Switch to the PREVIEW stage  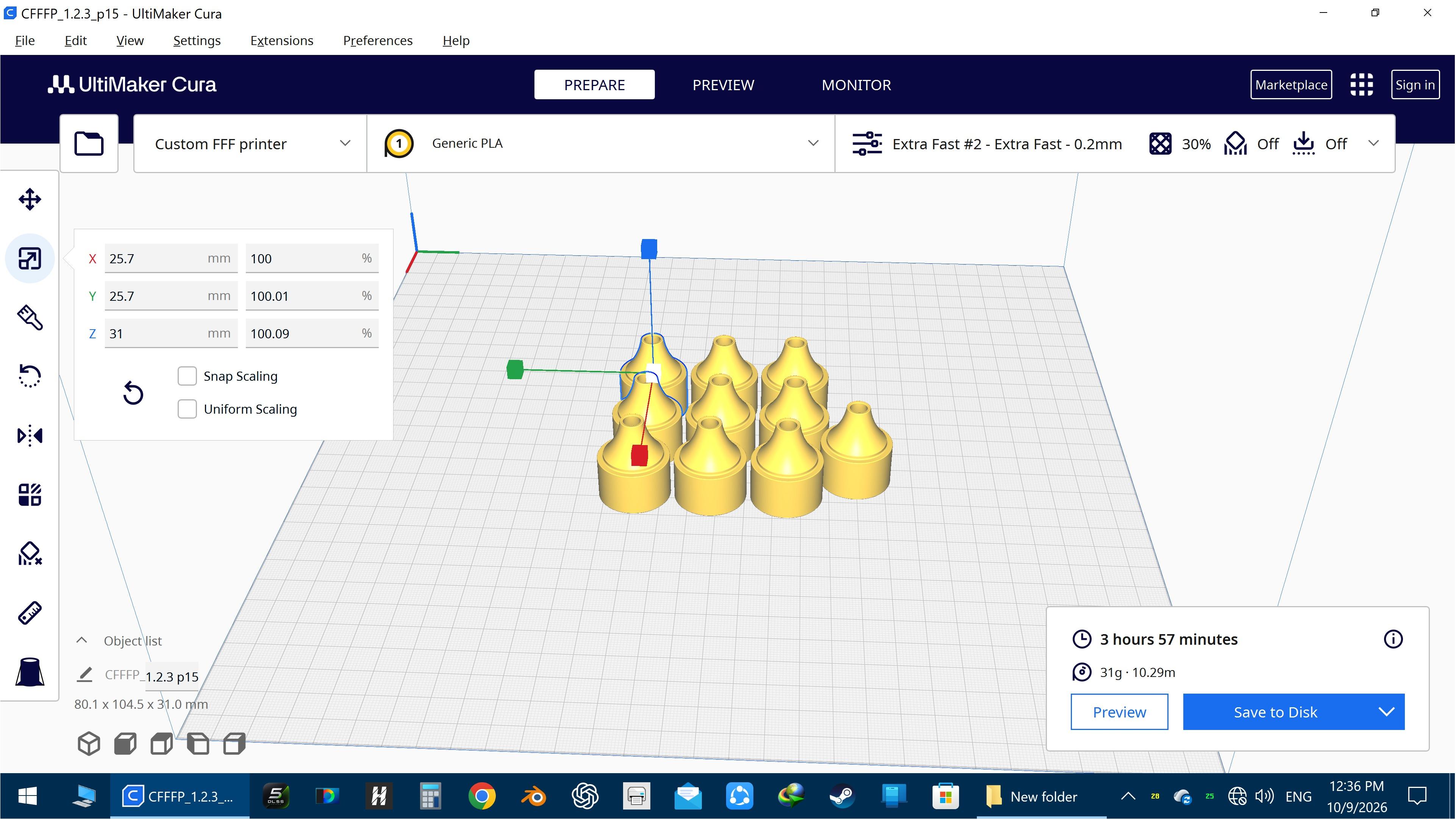[x=723, y=85]
